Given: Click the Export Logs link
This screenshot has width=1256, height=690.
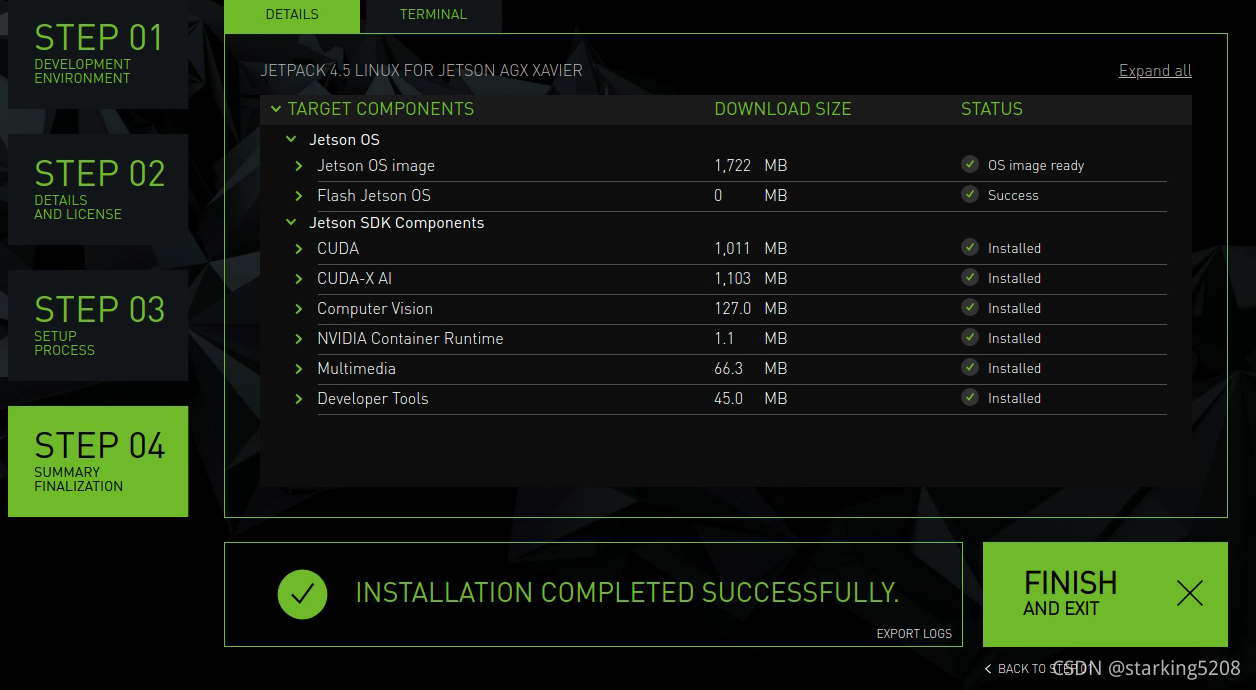Looking at the screenshot, I should click(x=914, y=633).
